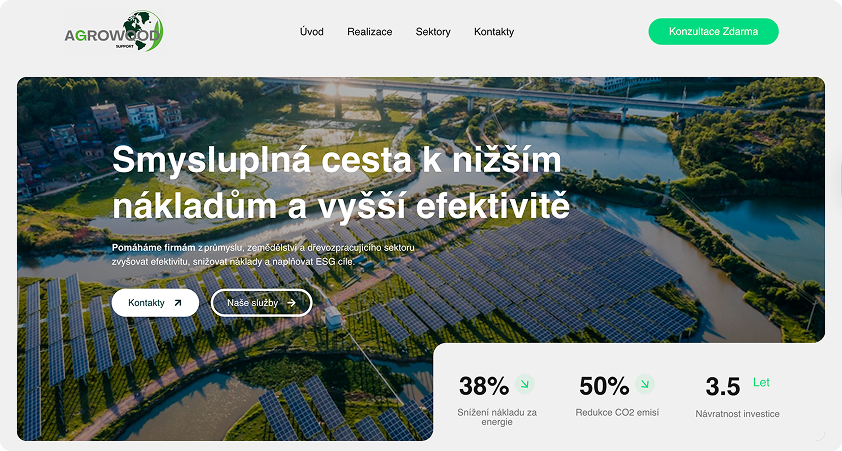Click the Redukce CO2 emisí caption
The height and width of the screenshot is (451, 842).
pyautogui.click(x=617, y=412)
